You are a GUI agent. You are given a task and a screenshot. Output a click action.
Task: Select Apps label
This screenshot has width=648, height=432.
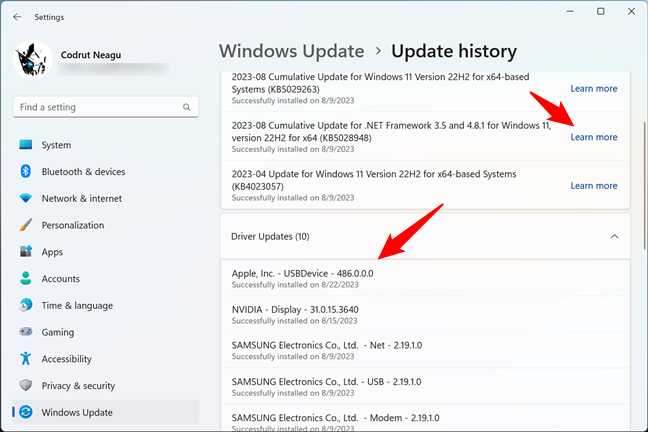click(52, 252)
